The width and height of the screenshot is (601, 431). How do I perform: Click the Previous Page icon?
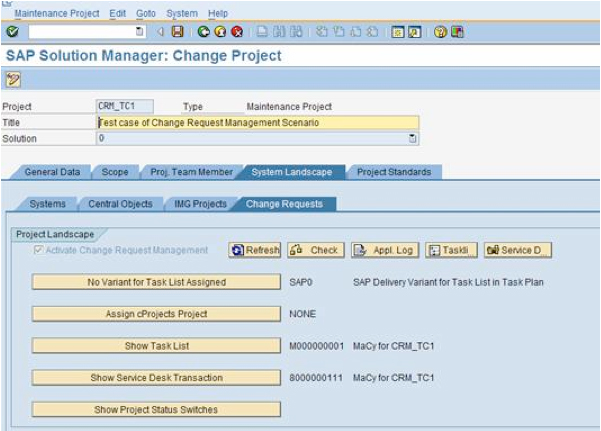pyautogui.click(x=339, y=31)
